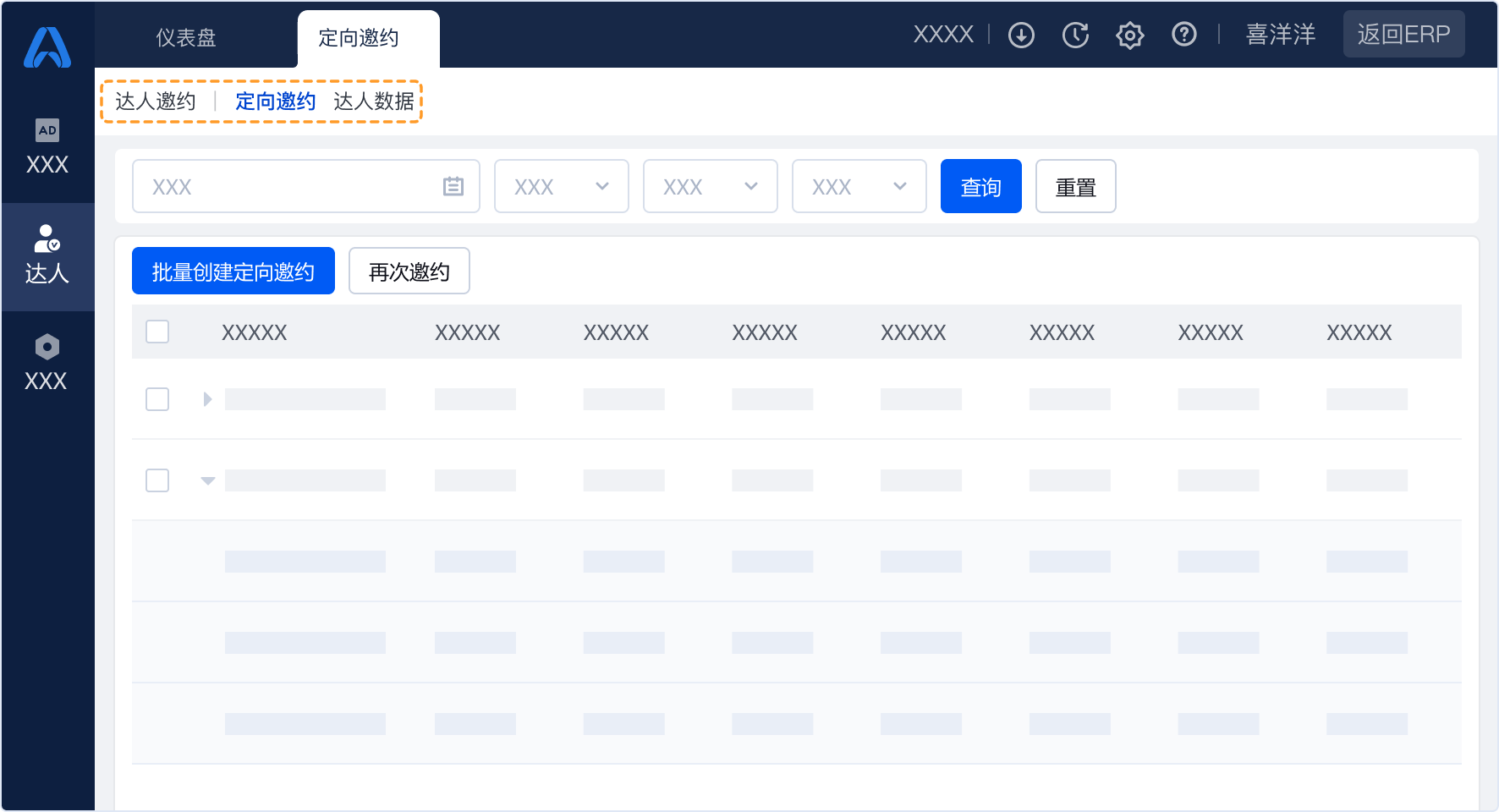Check the second row's checkbox
The height and width of the screenshot is (812, 1499).
[157, 480]
